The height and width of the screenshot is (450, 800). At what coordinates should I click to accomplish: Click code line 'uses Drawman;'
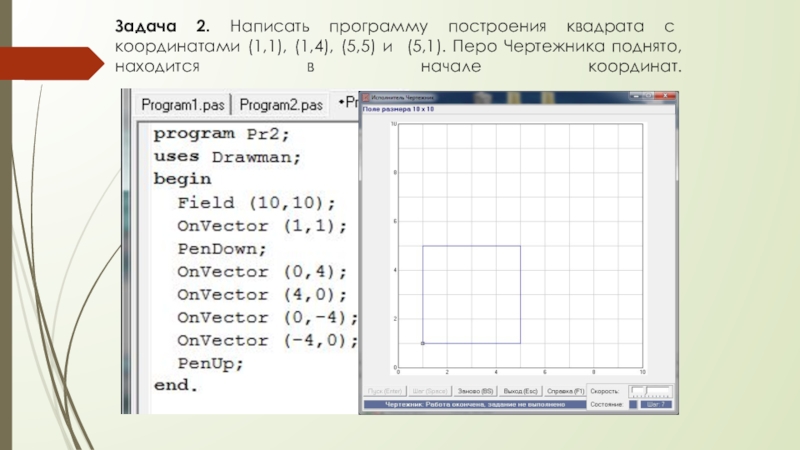[227, 157]
